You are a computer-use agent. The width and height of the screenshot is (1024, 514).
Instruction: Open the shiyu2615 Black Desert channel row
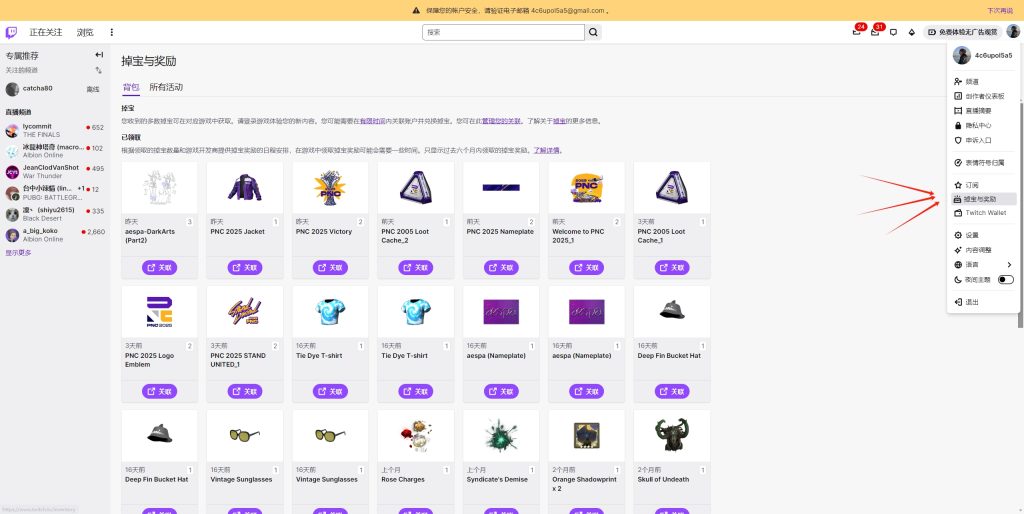click(x=55, y=214)
